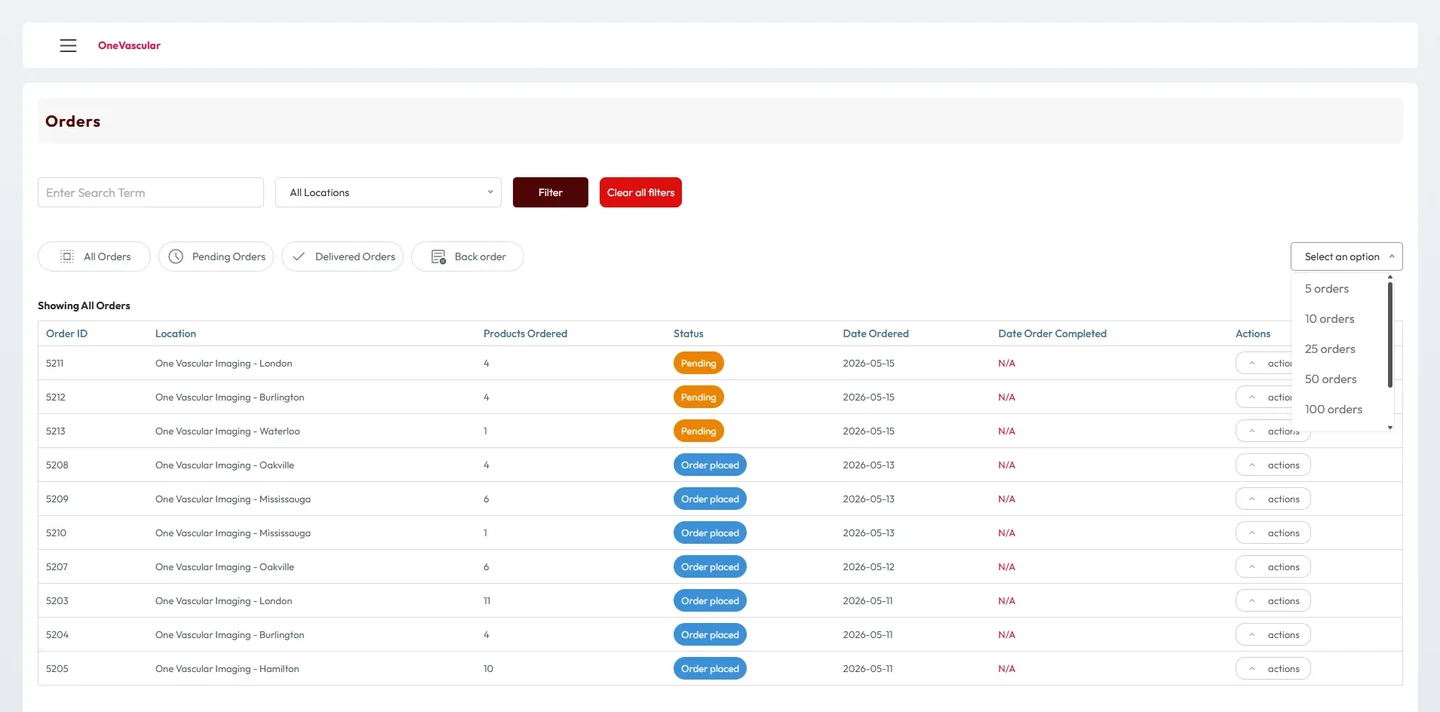
Task: Choose 100 orders option
Action: (1333, 409)
